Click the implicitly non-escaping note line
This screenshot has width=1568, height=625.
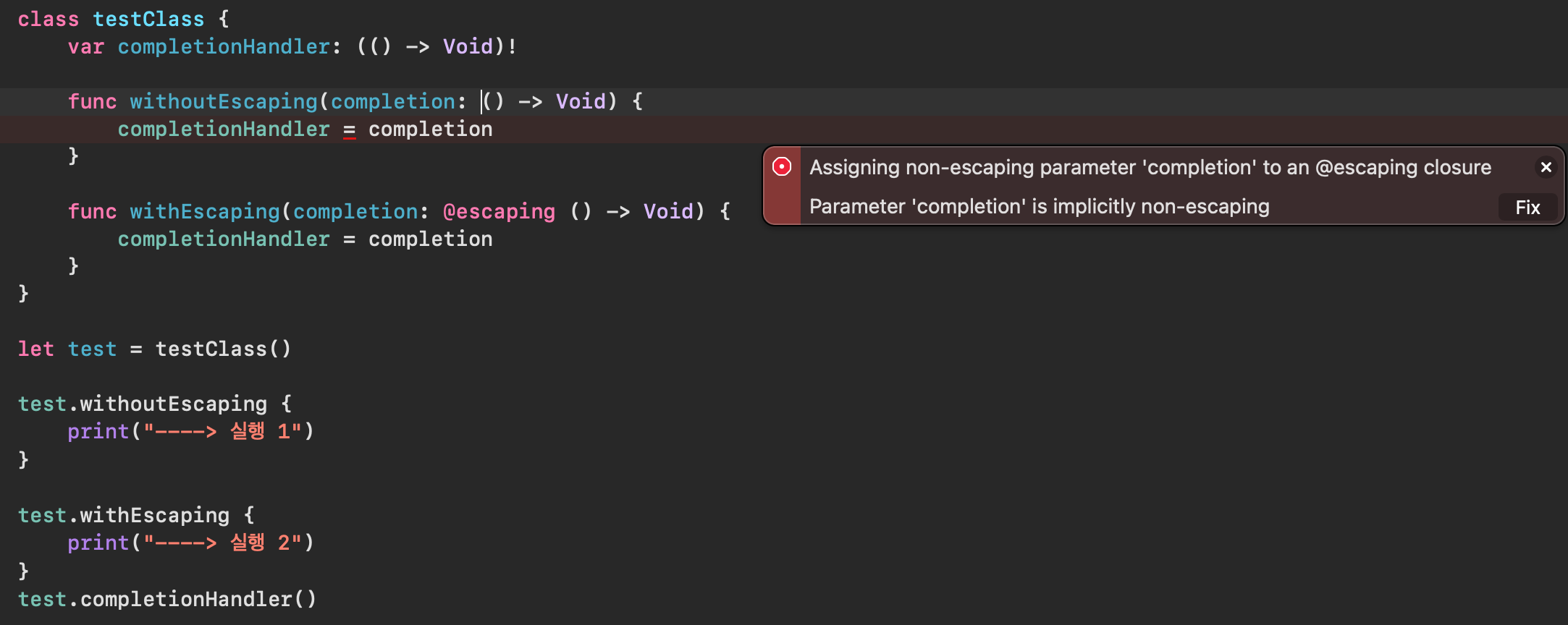1039,206
